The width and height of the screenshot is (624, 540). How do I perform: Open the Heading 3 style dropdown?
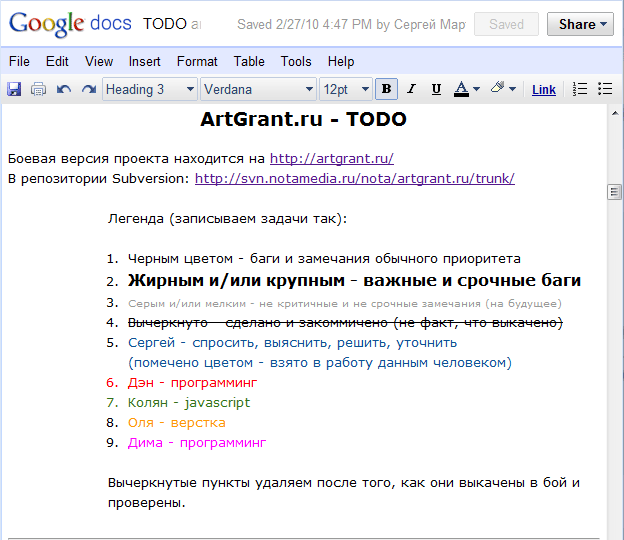click(150, 89)
